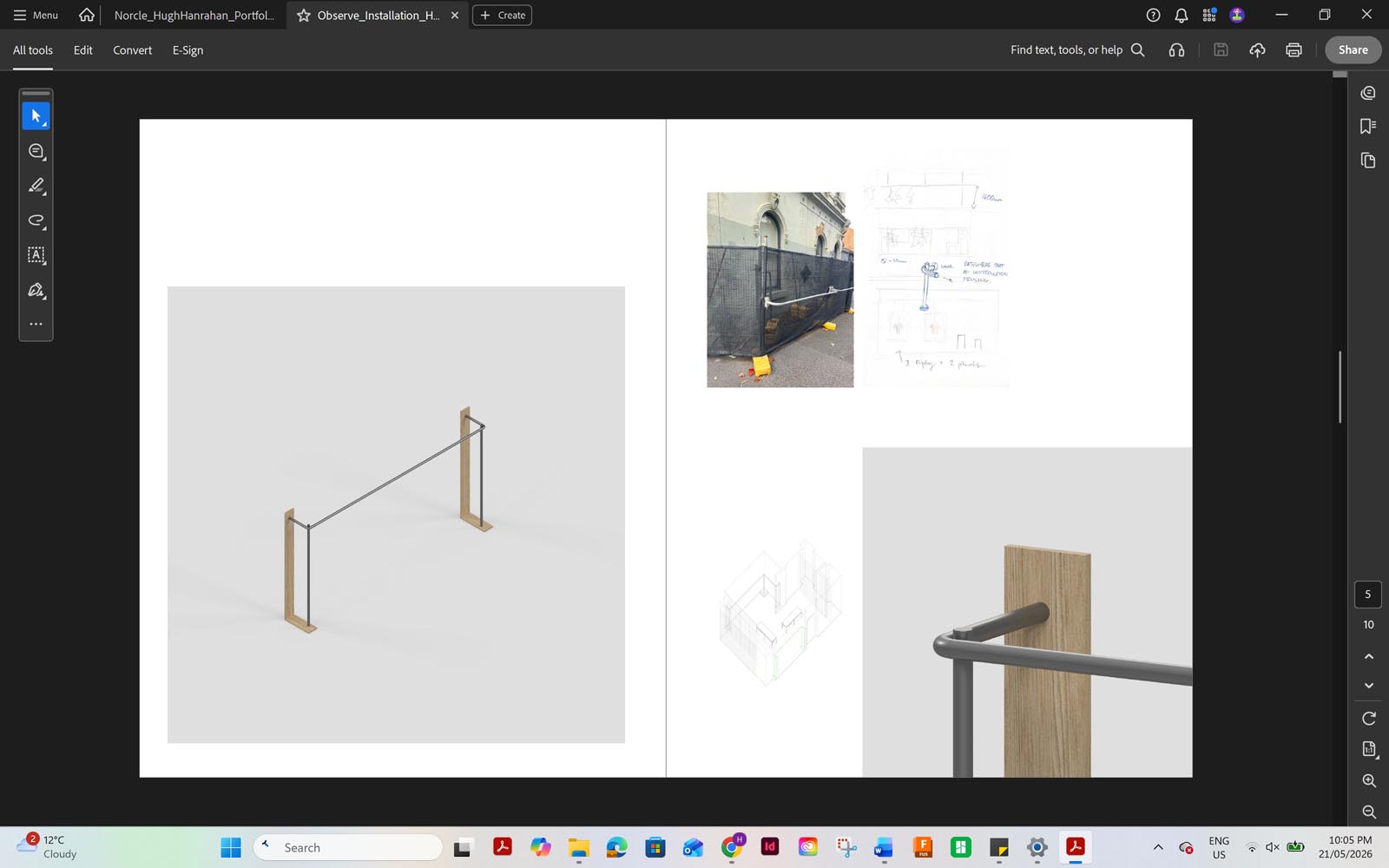Screen dimensions: 1389x868
Task: Click the fence photo in the document
Action: pyautogui.click(x=780, y=290)
